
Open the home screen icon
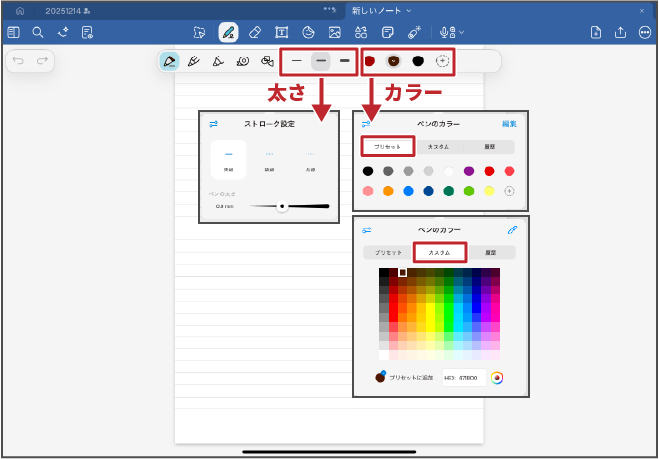click(20, 11)
